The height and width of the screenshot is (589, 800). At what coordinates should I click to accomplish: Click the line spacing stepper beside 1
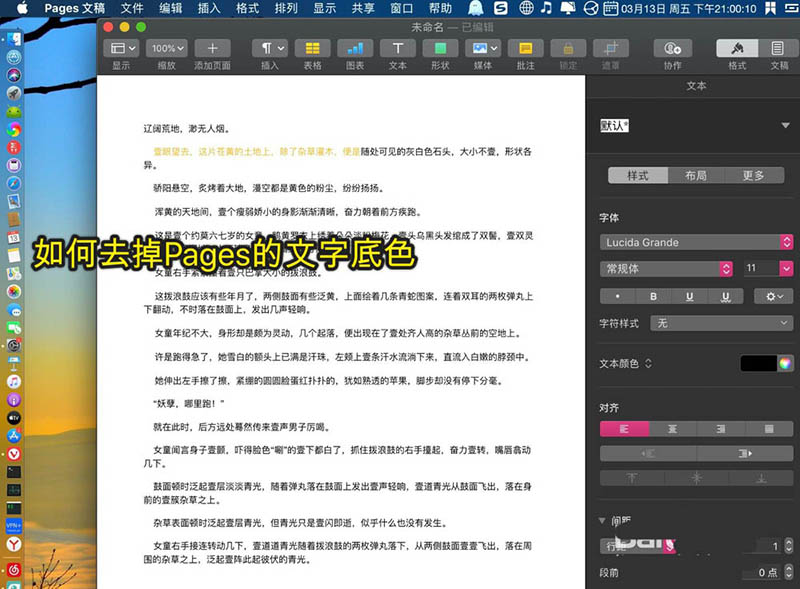pos(788,546)
